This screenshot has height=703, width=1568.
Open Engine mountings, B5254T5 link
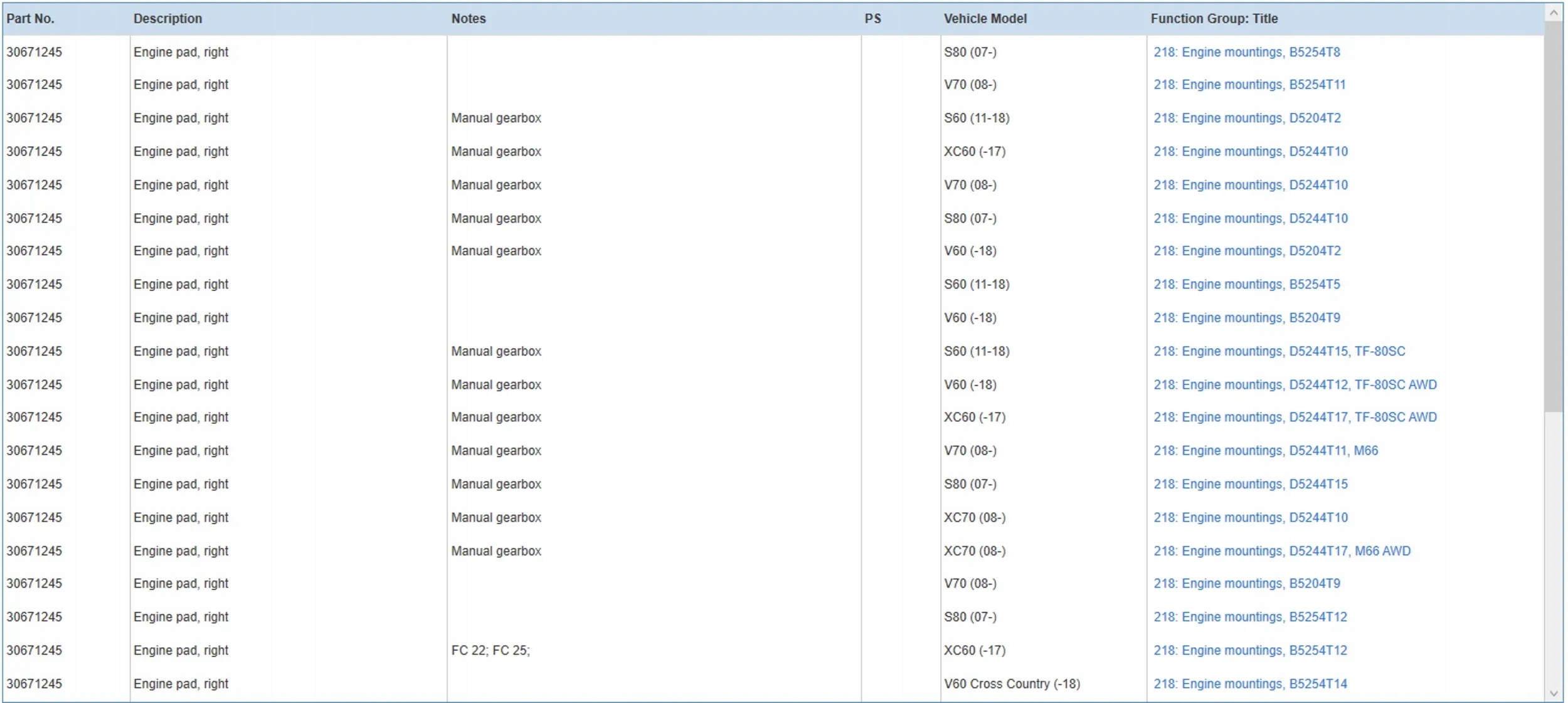1246,284
